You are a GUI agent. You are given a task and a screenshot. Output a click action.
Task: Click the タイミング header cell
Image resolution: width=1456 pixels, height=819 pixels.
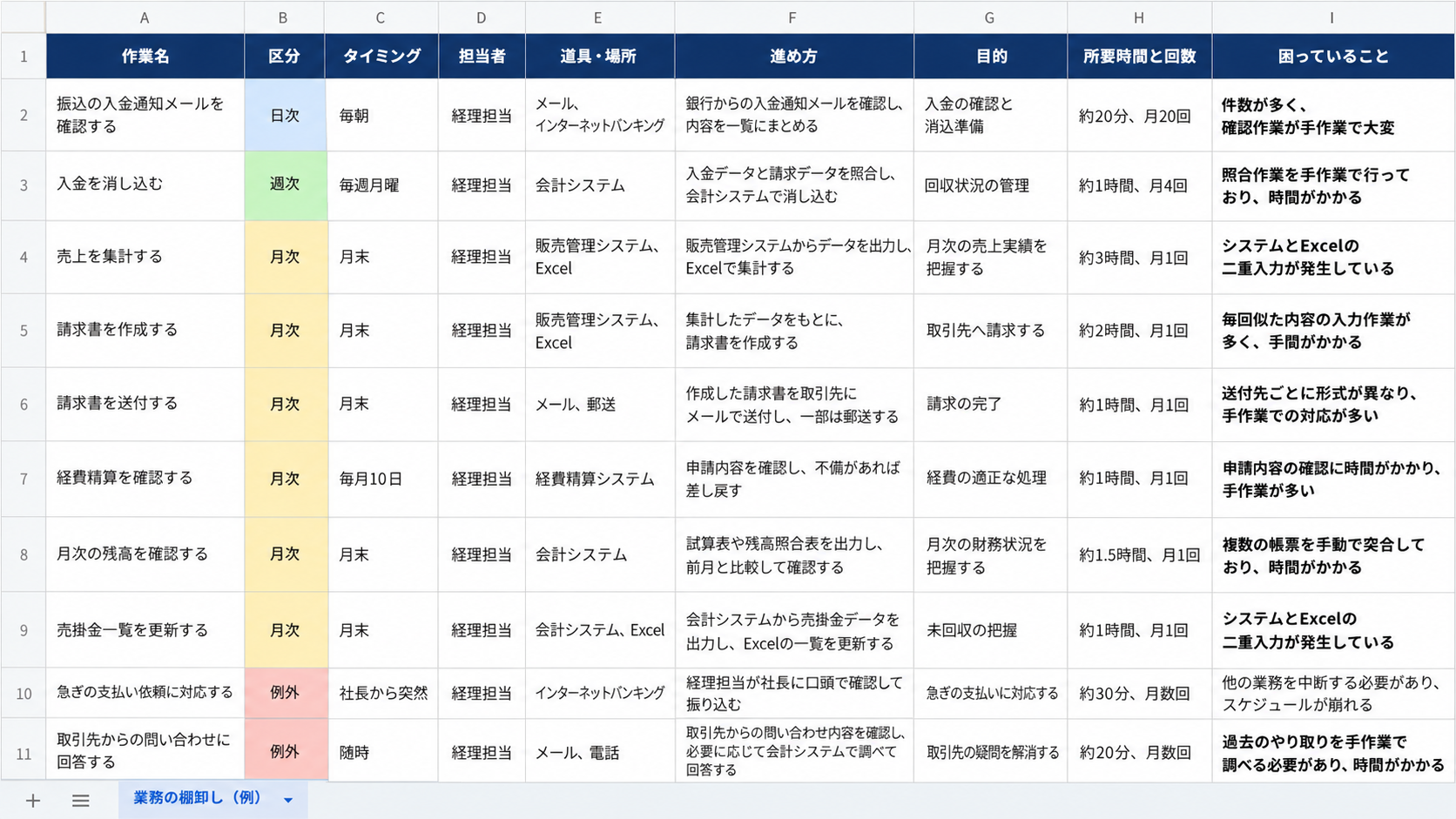[x=381, y=57]
